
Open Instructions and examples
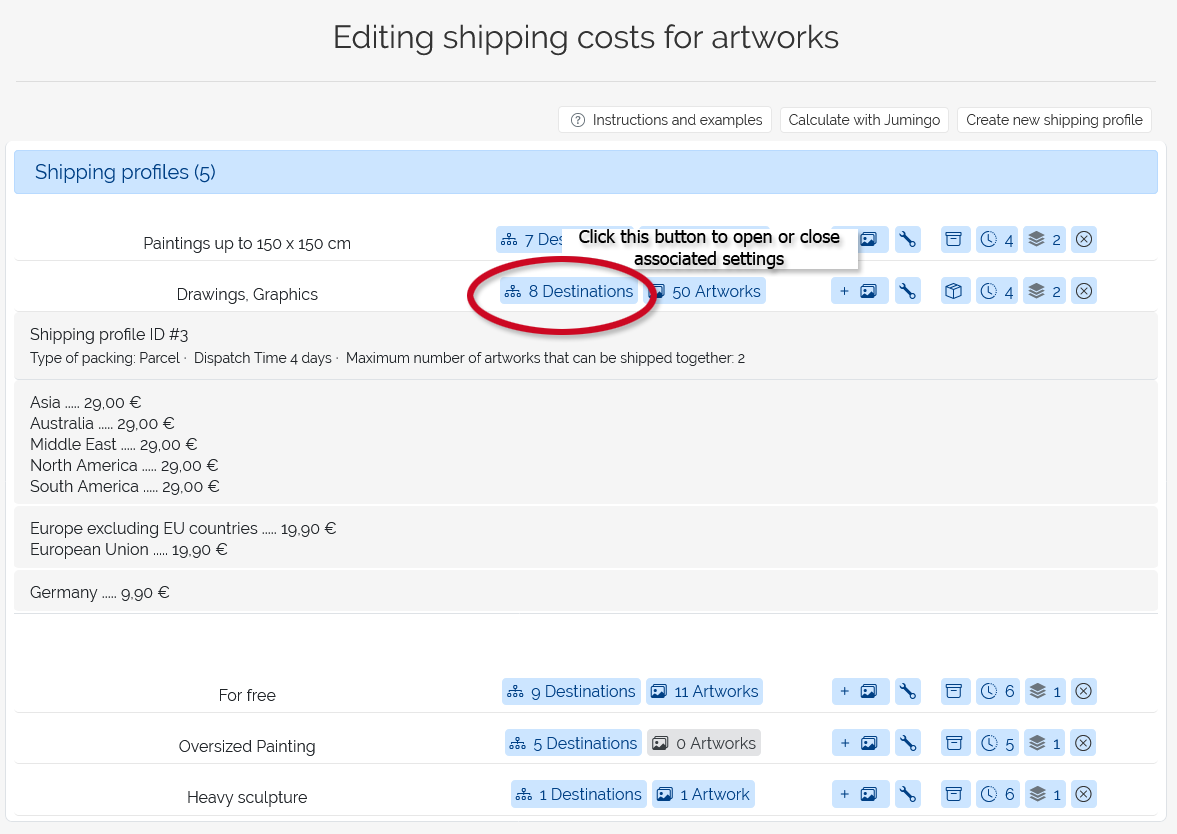pos(665,120)
